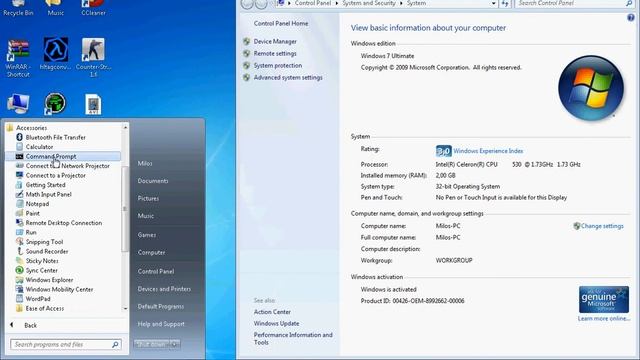Click the shield icon beside Remote settings
Viewport: 640px width, 360px height.
[247, 53]
